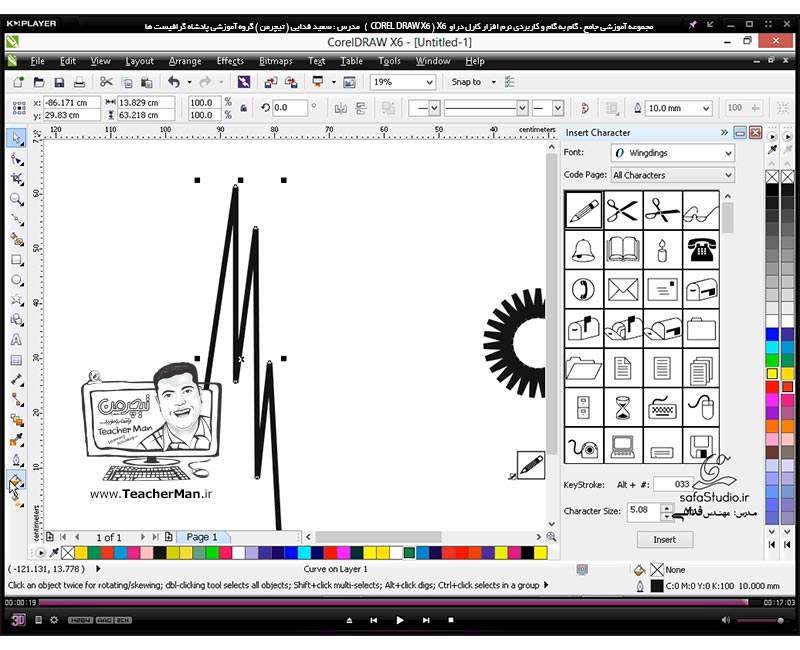Open the Effects menu
This screenshot has width=800, height=650.
pos(230,61)
